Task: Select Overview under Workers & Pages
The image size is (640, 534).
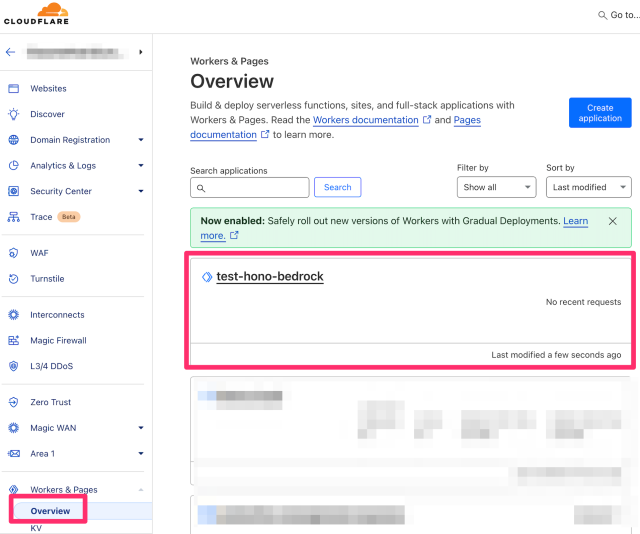Action: click(x=50, y=511)
